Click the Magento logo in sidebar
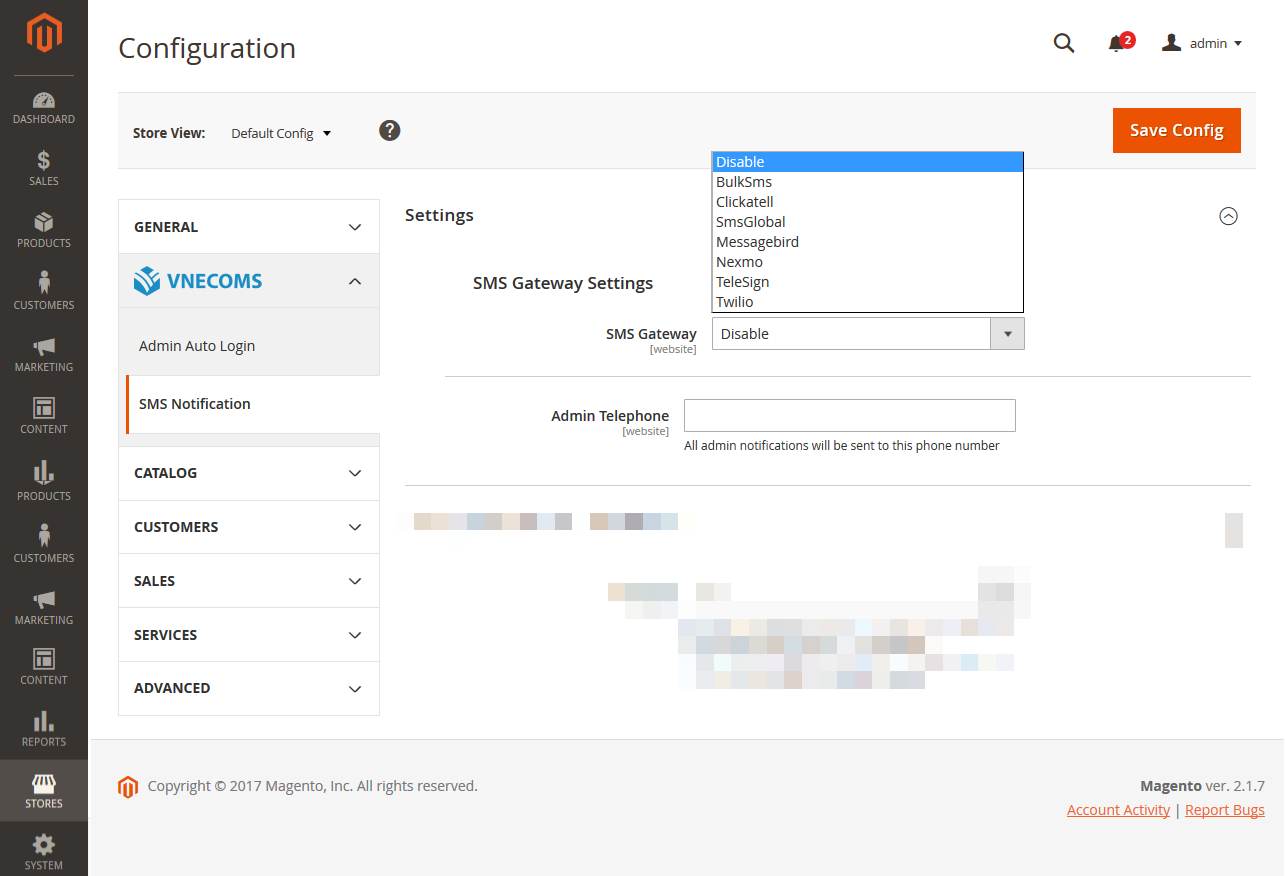Screen dimensions: 1285x876 pyautogui.click(x=44, y=33)
